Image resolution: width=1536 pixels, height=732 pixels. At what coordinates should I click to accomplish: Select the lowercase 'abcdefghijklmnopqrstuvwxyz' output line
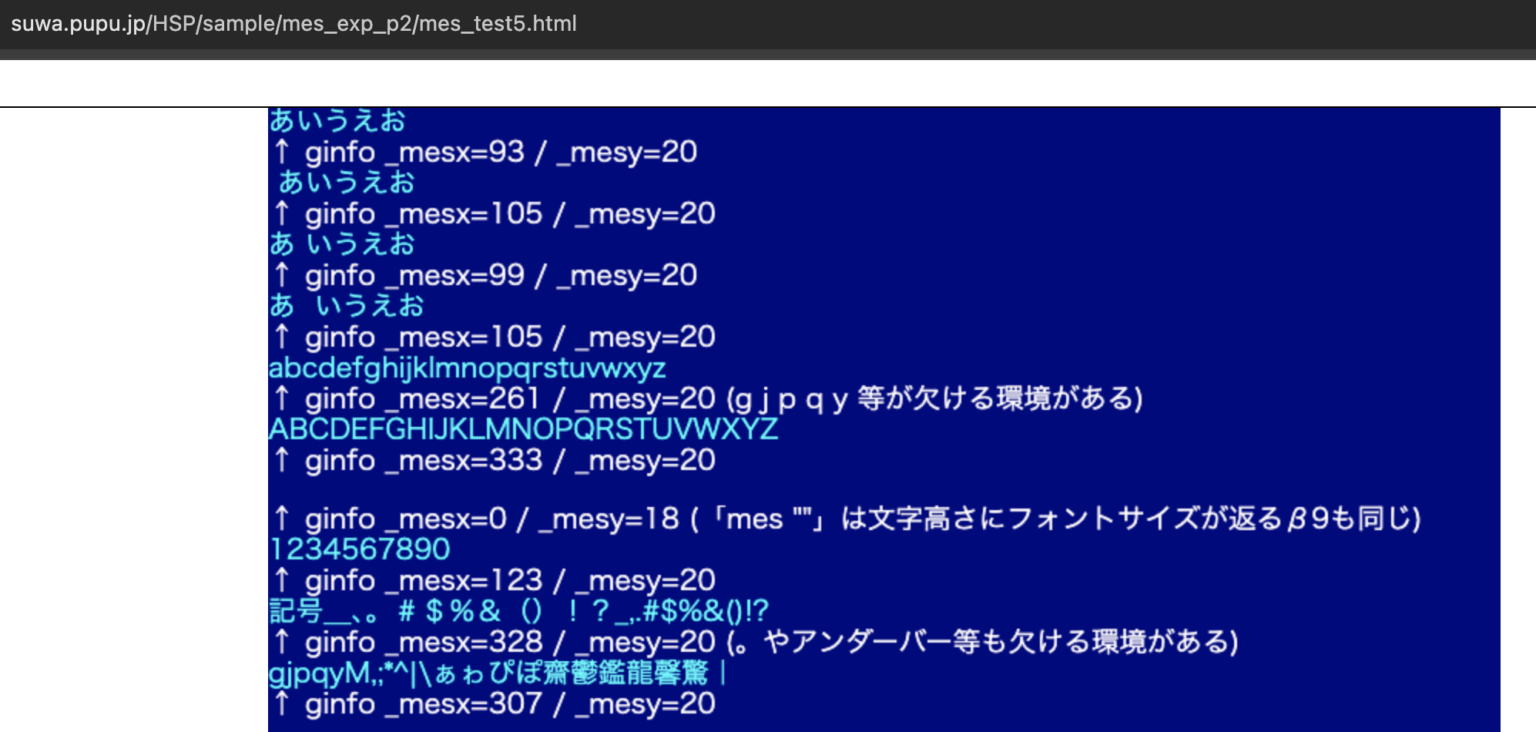point(465,368)
